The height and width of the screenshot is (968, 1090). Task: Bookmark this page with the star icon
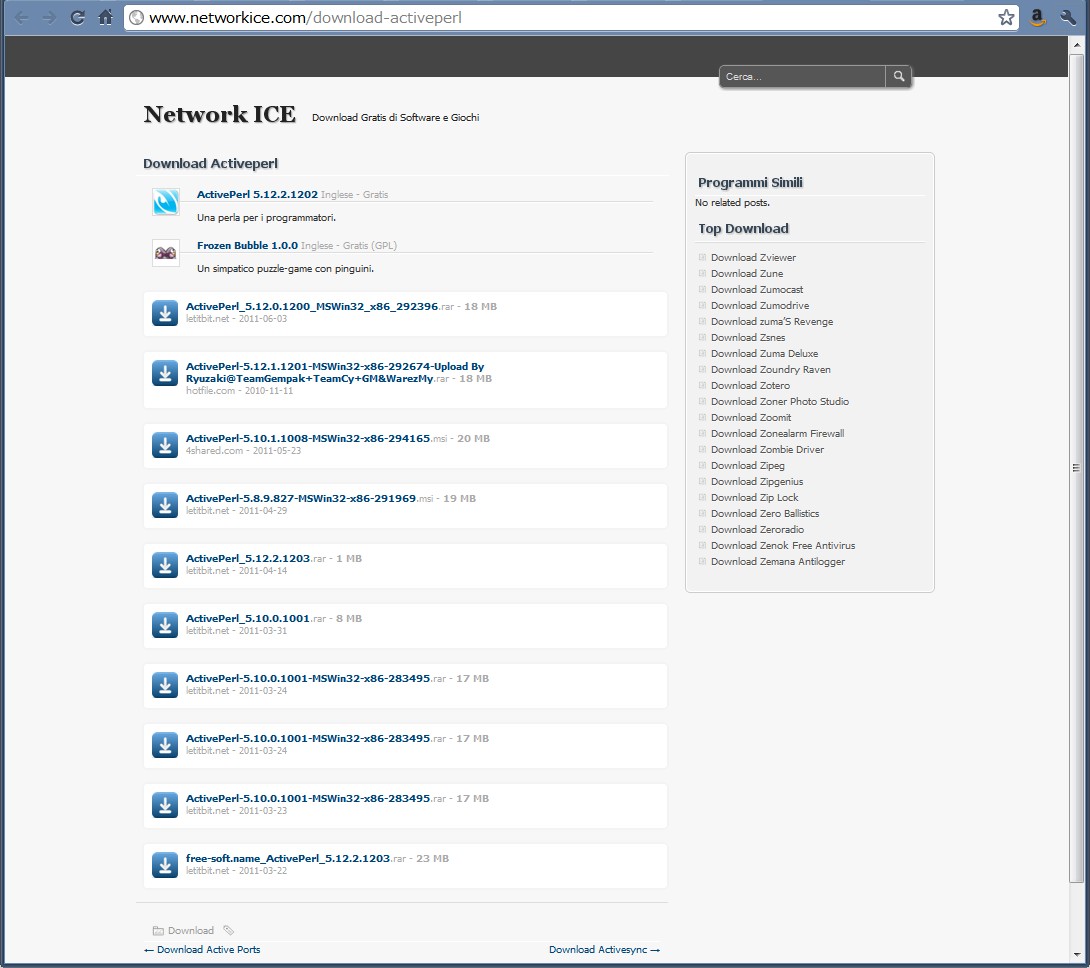pos(1006,17)
